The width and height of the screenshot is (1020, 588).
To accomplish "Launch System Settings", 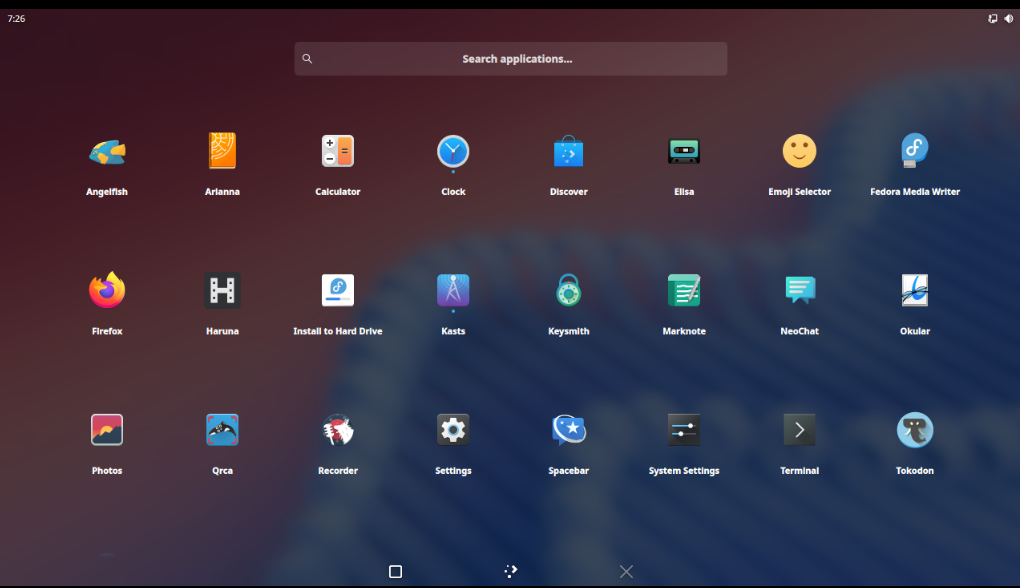I will pyautogui.click(x=684, y=429).
